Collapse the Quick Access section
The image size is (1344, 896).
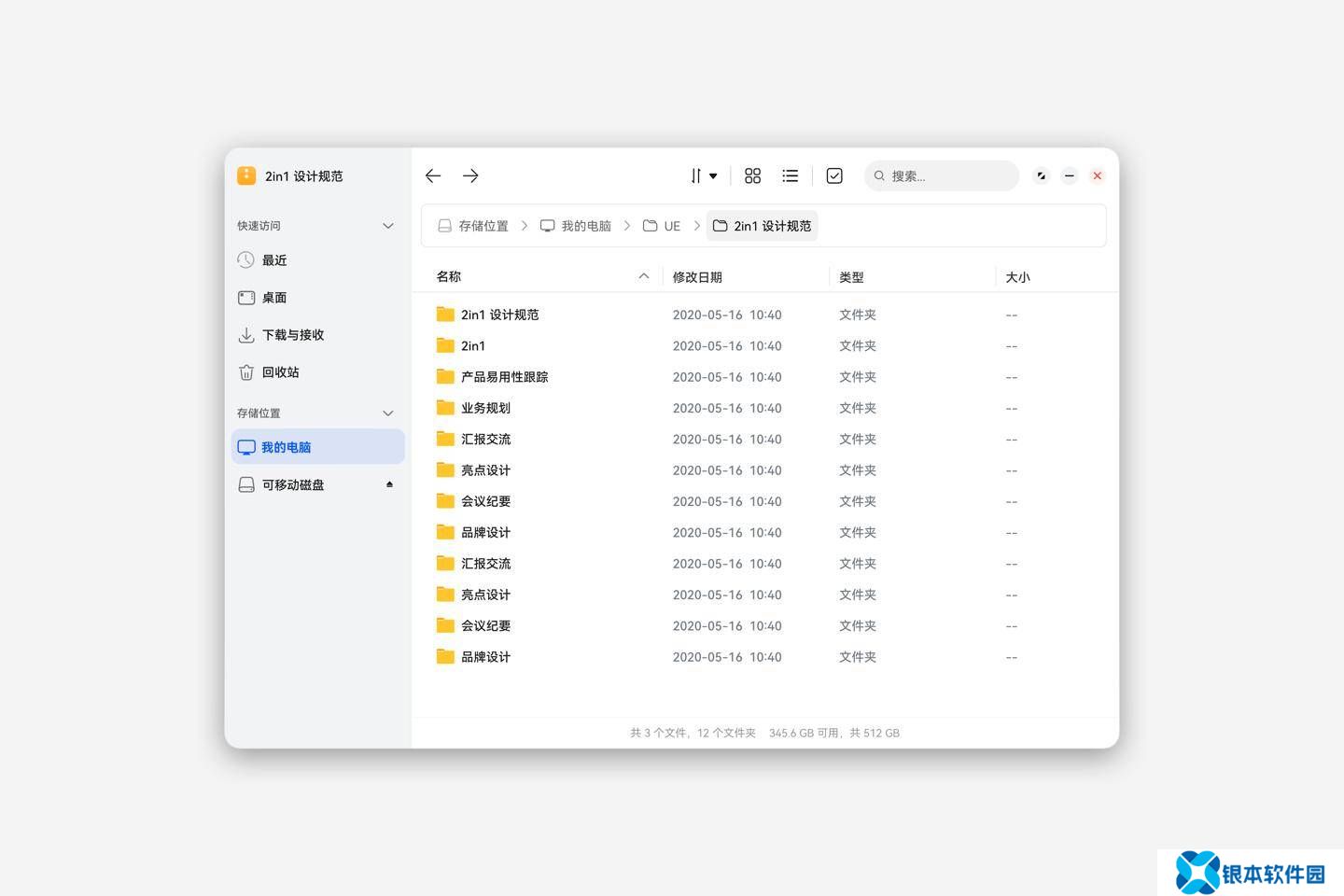(388, 226)
